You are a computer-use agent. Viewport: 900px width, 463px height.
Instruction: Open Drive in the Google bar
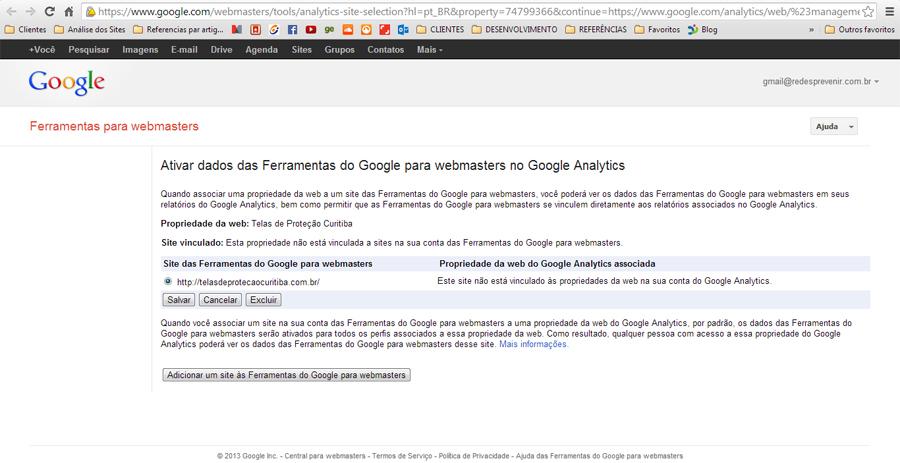(222, 50)
